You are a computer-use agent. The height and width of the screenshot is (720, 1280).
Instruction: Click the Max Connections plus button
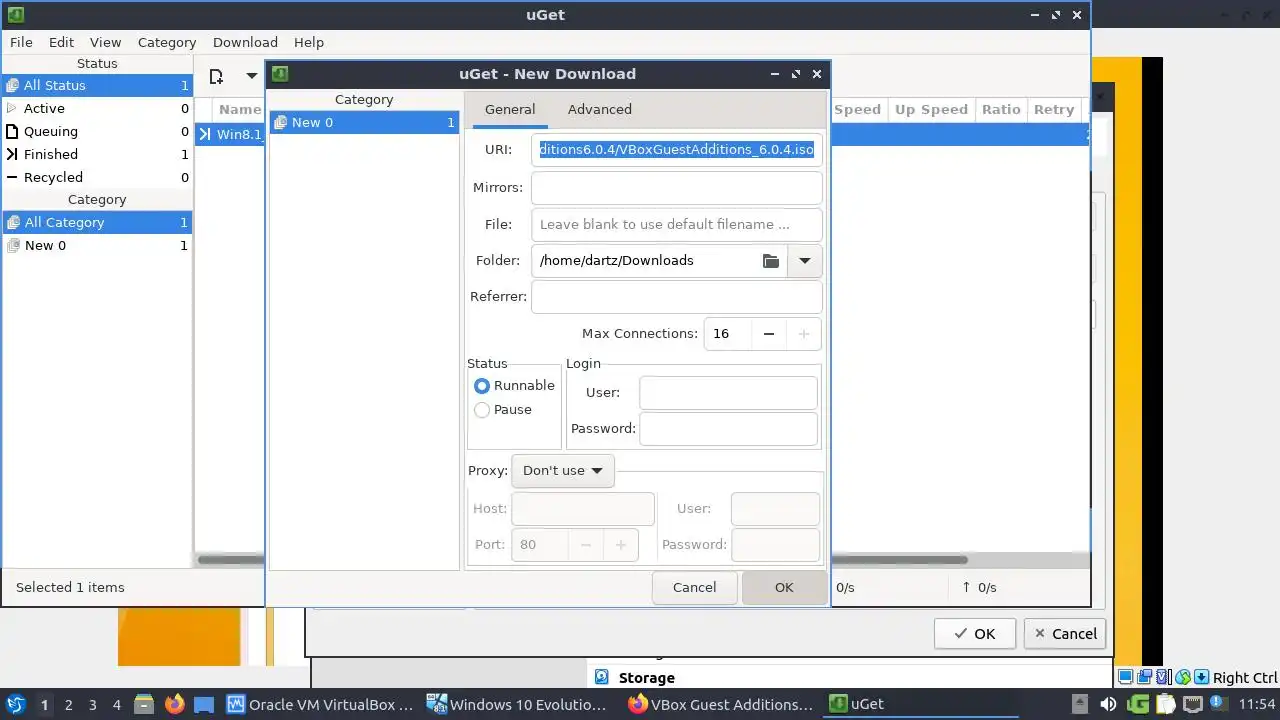pos(804,334)
